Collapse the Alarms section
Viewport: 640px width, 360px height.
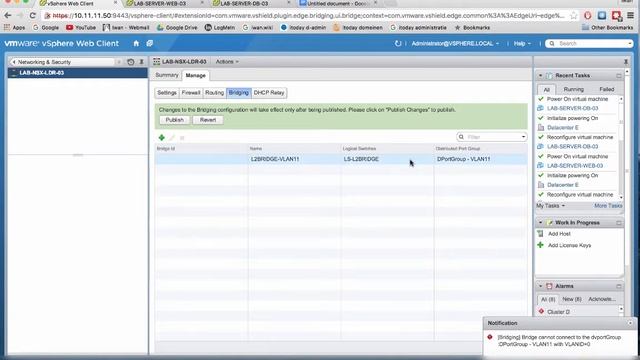[540, 287]
